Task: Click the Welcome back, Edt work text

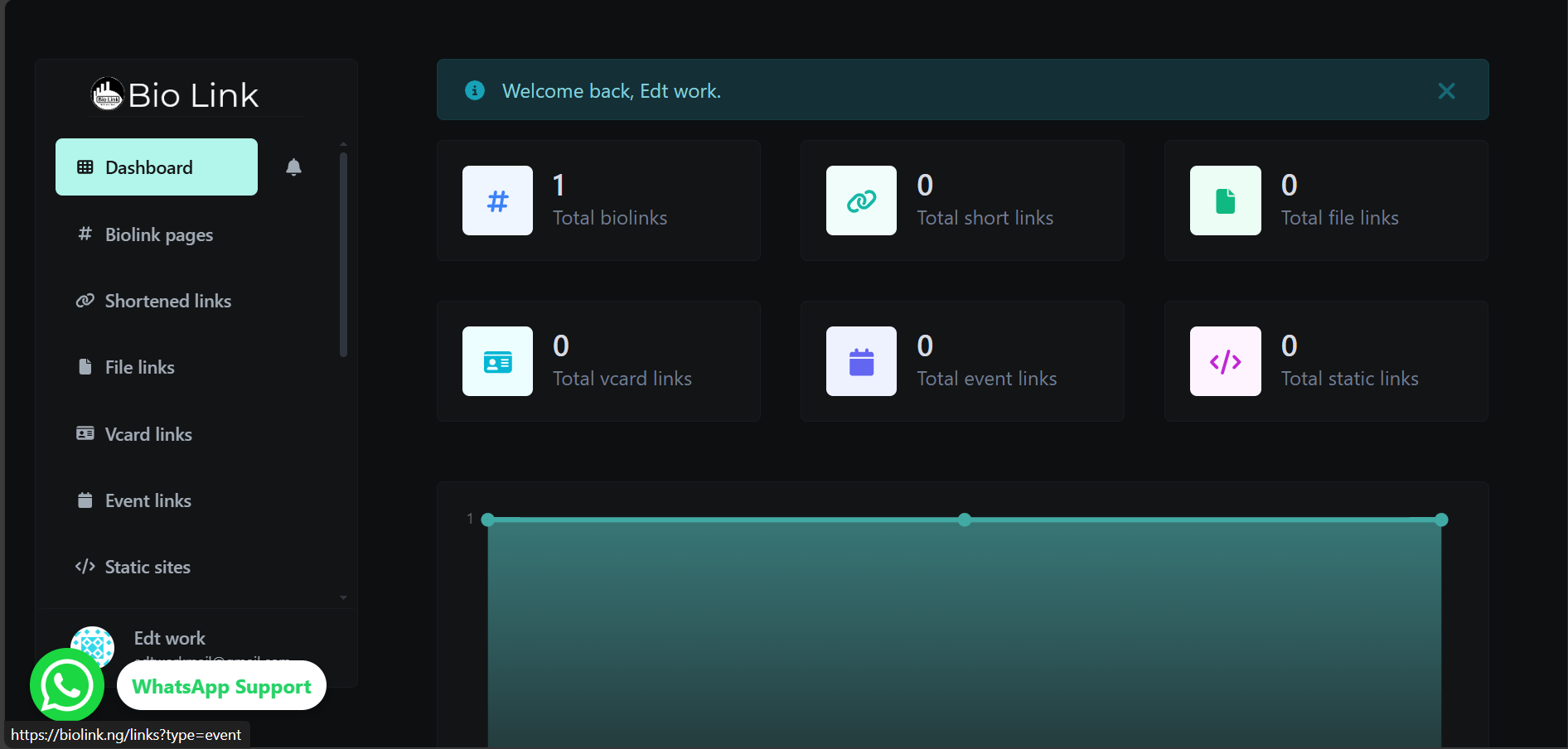Action: click(612, 91)
